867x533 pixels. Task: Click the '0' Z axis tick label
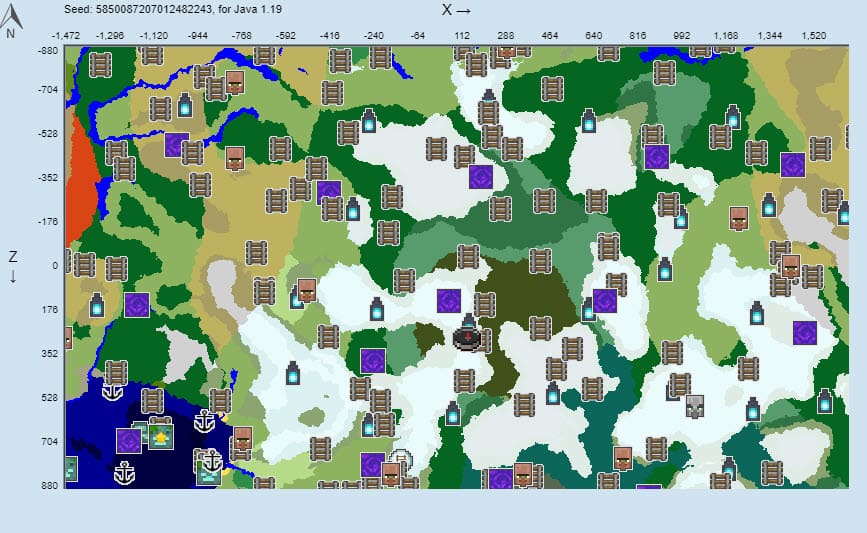pos(55,265)
